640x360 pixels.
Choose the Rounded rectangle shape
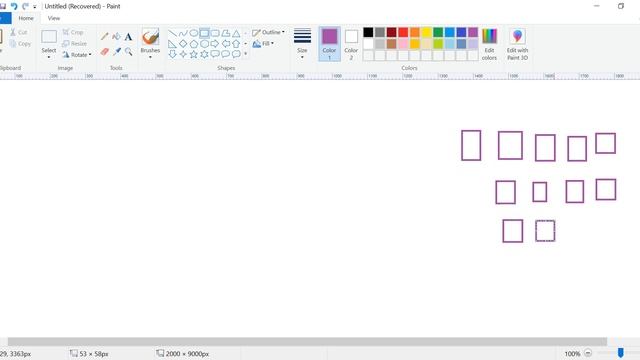(x=215, y=33)
